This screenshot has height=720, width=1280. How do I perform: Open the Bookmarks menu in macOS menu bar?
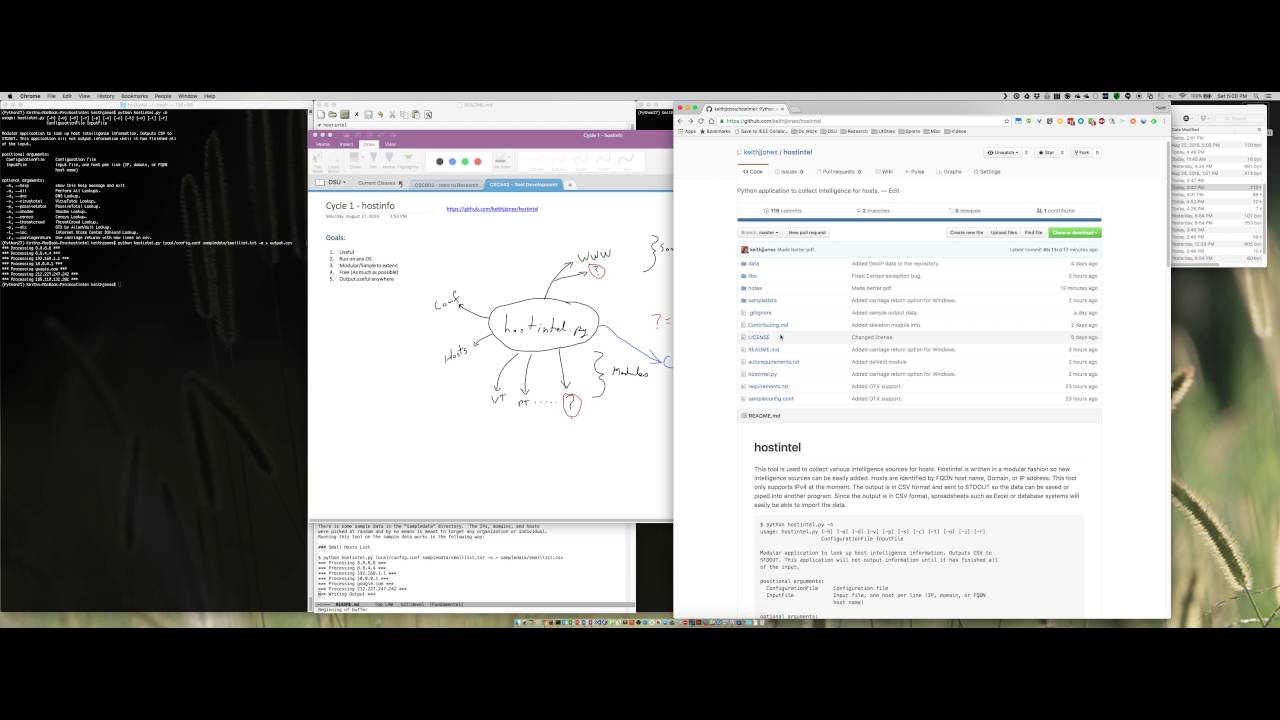(135, 96)
